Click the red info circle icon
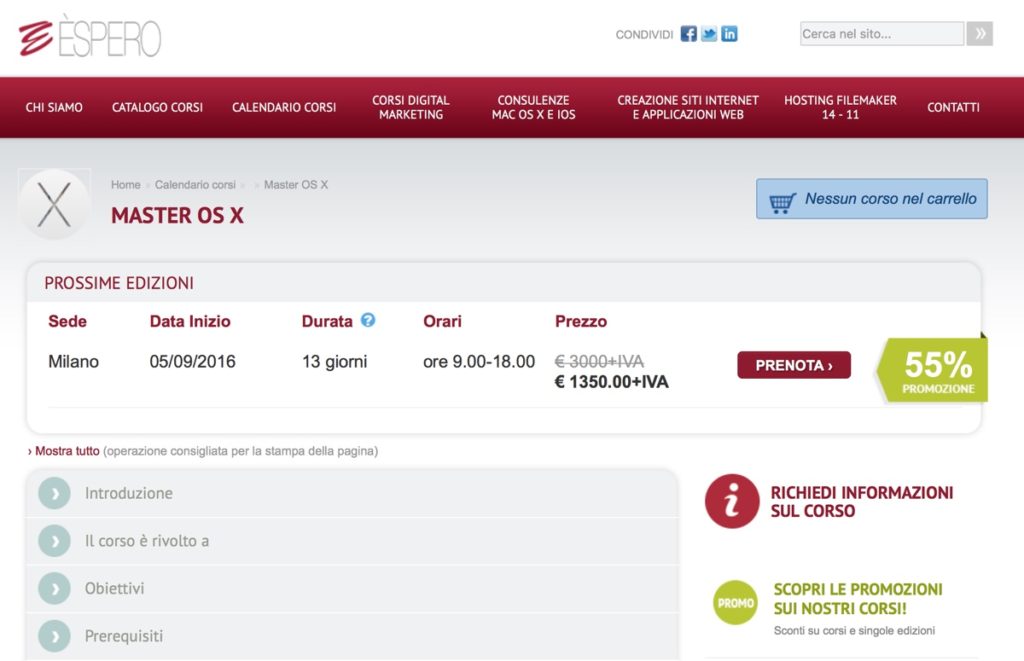Image resolution: width=1024 pixels, height=661 pixels. [x=732, y=501]
